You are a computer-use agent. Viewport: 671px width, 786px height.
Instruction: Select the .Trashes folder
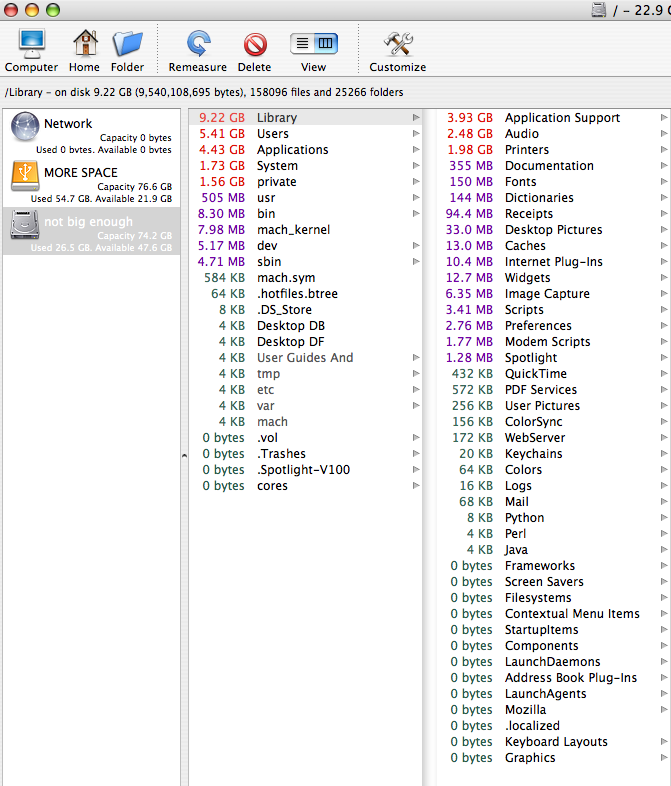(x=306, y=454)
